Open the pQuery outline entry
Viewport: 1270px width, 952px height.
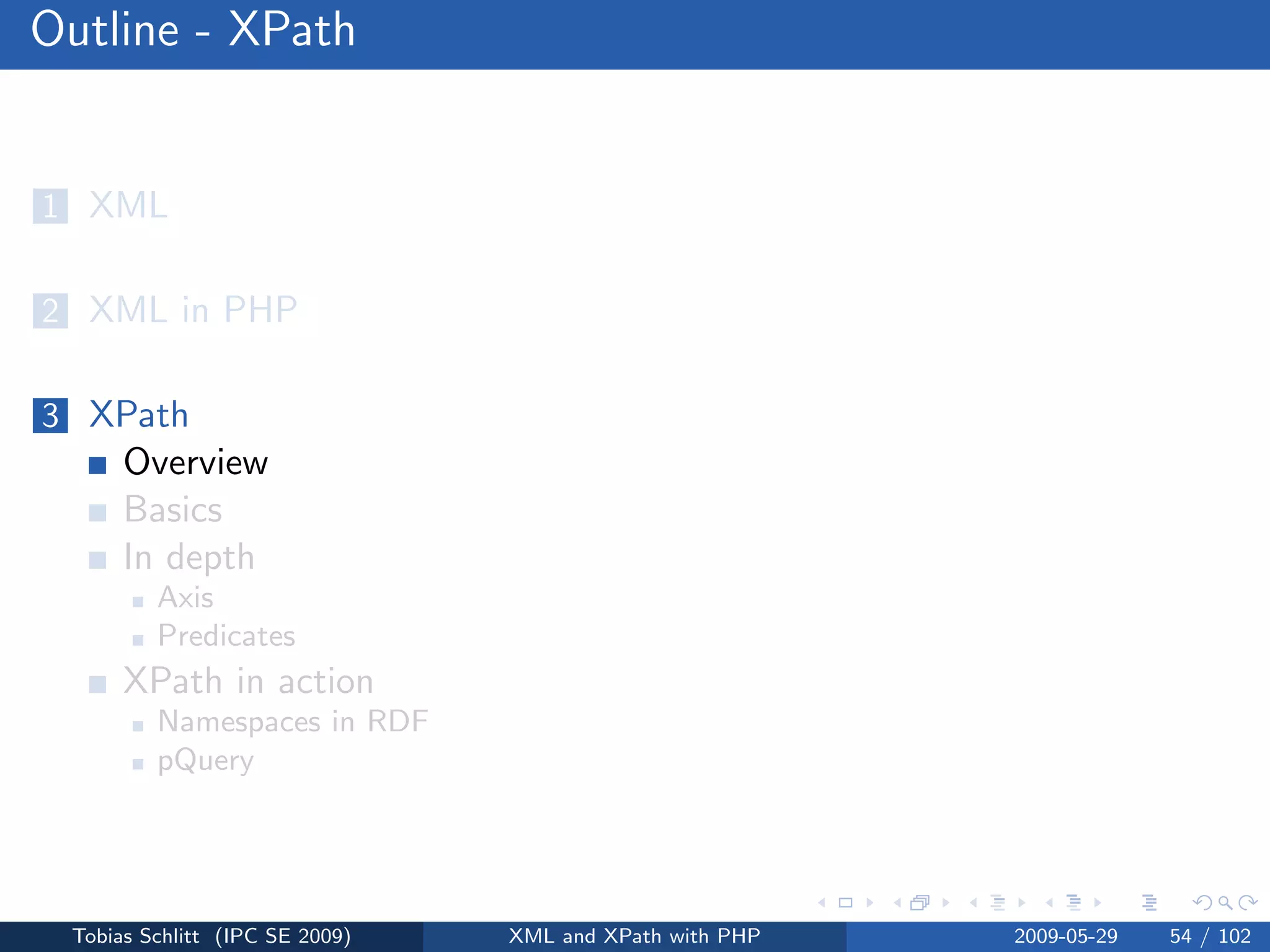[x=206, y=760]
